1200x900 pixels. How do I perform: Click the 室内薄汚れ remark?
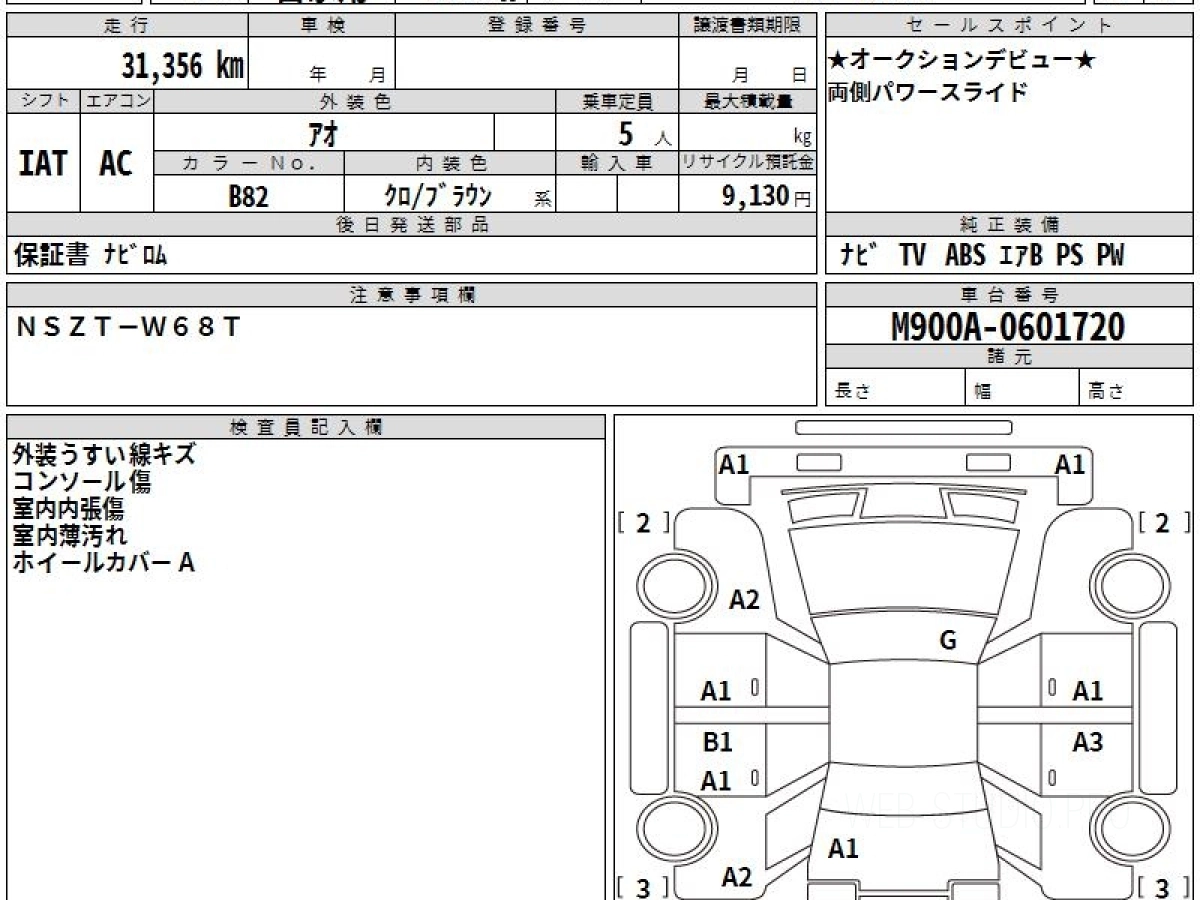pos(70,535)
